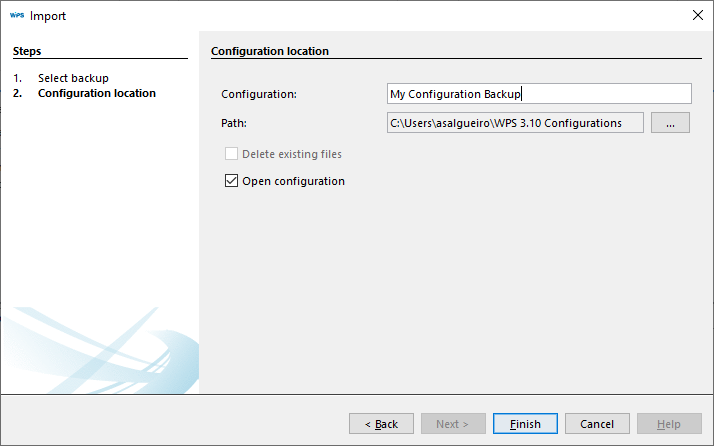Toggle the 'Delete existing files' checkbox

tap(232, 154)
